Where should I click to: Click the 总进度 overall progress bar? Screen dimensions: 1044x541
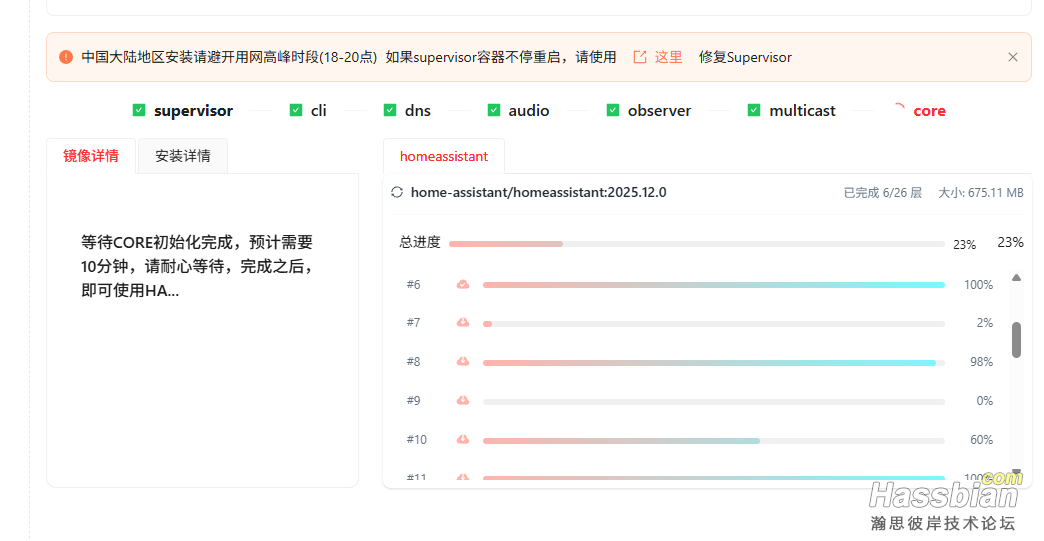pyautogui.click(x=696, y=244)
